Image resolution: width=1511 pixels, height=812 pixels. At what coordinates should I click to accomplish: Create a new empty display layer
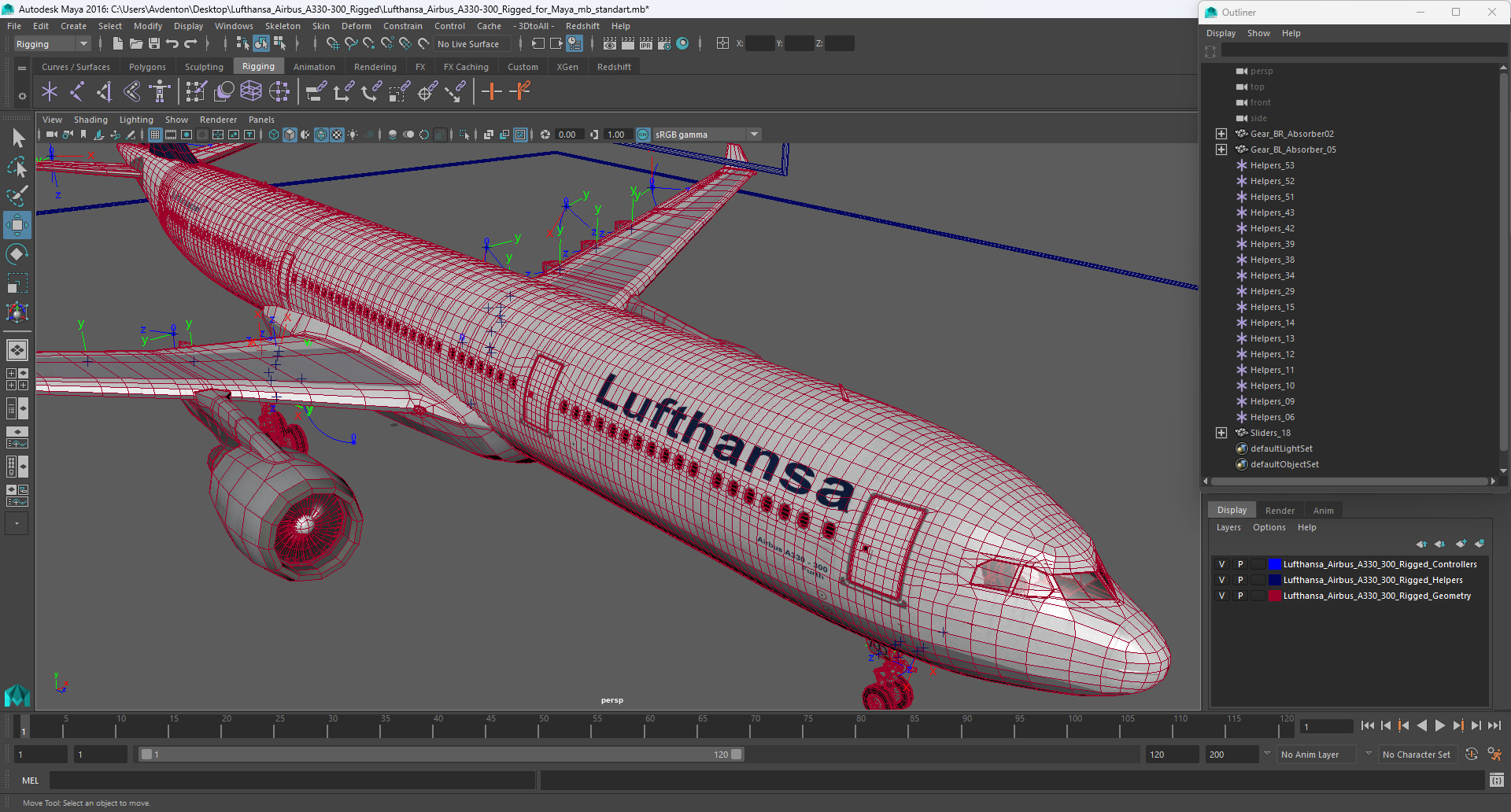[1461, 544]
